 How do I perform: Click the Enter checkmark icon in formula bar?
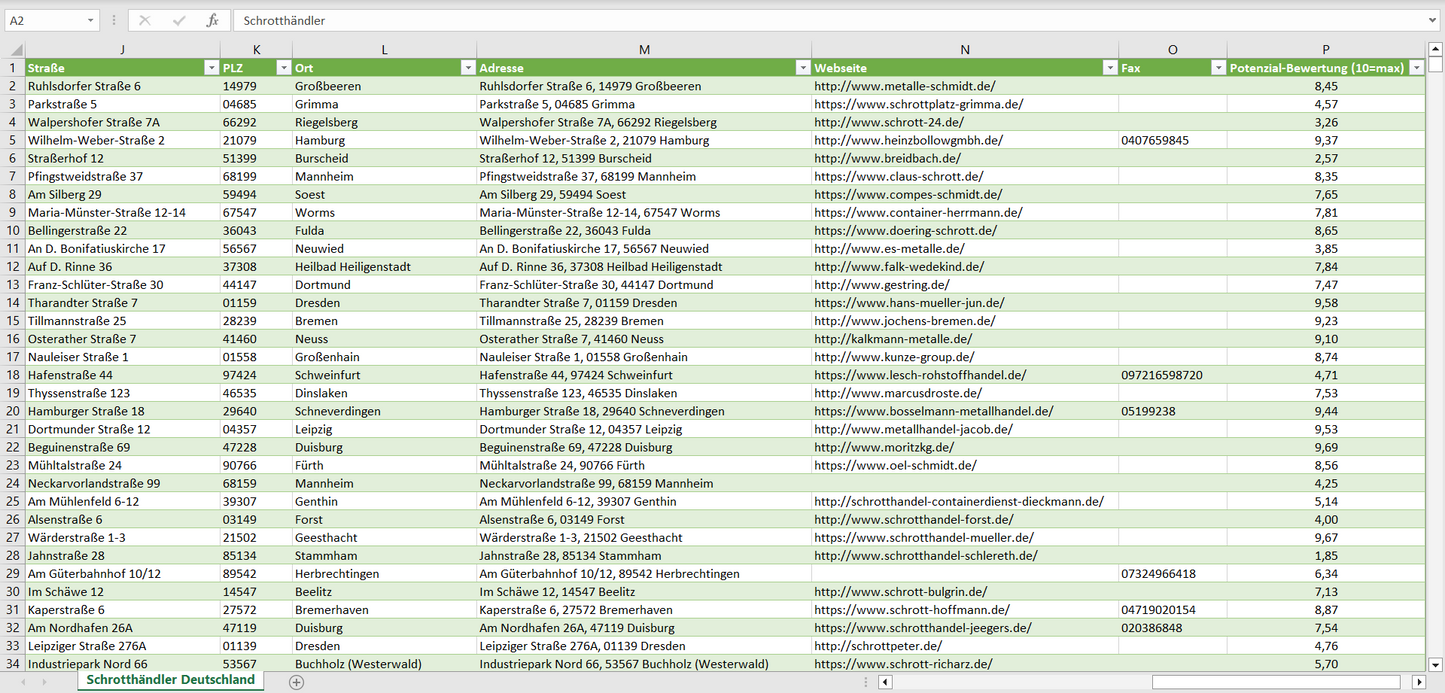click(x=179, y=20)
